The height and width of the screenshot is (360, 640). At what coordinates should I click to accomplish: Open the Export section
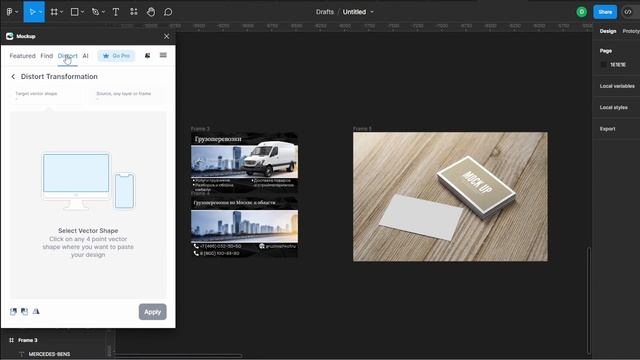pos(607,129)
